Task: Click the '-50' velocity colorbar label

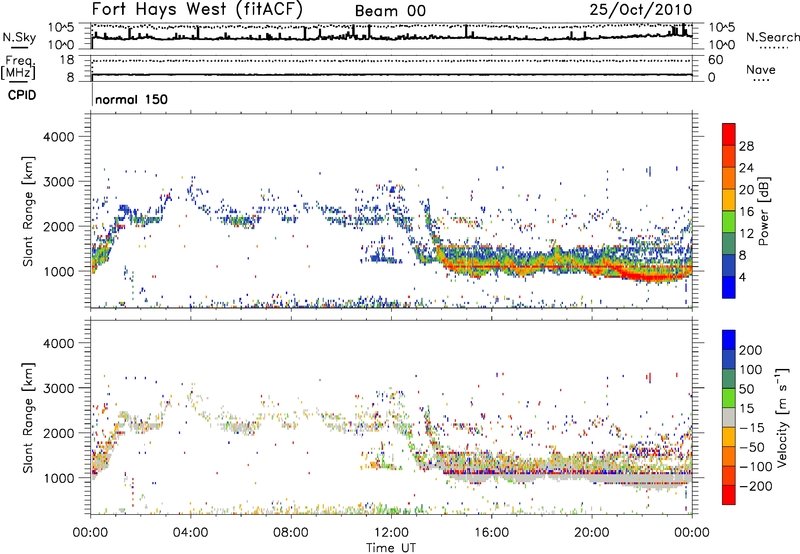Action: [x=752, y=447]
